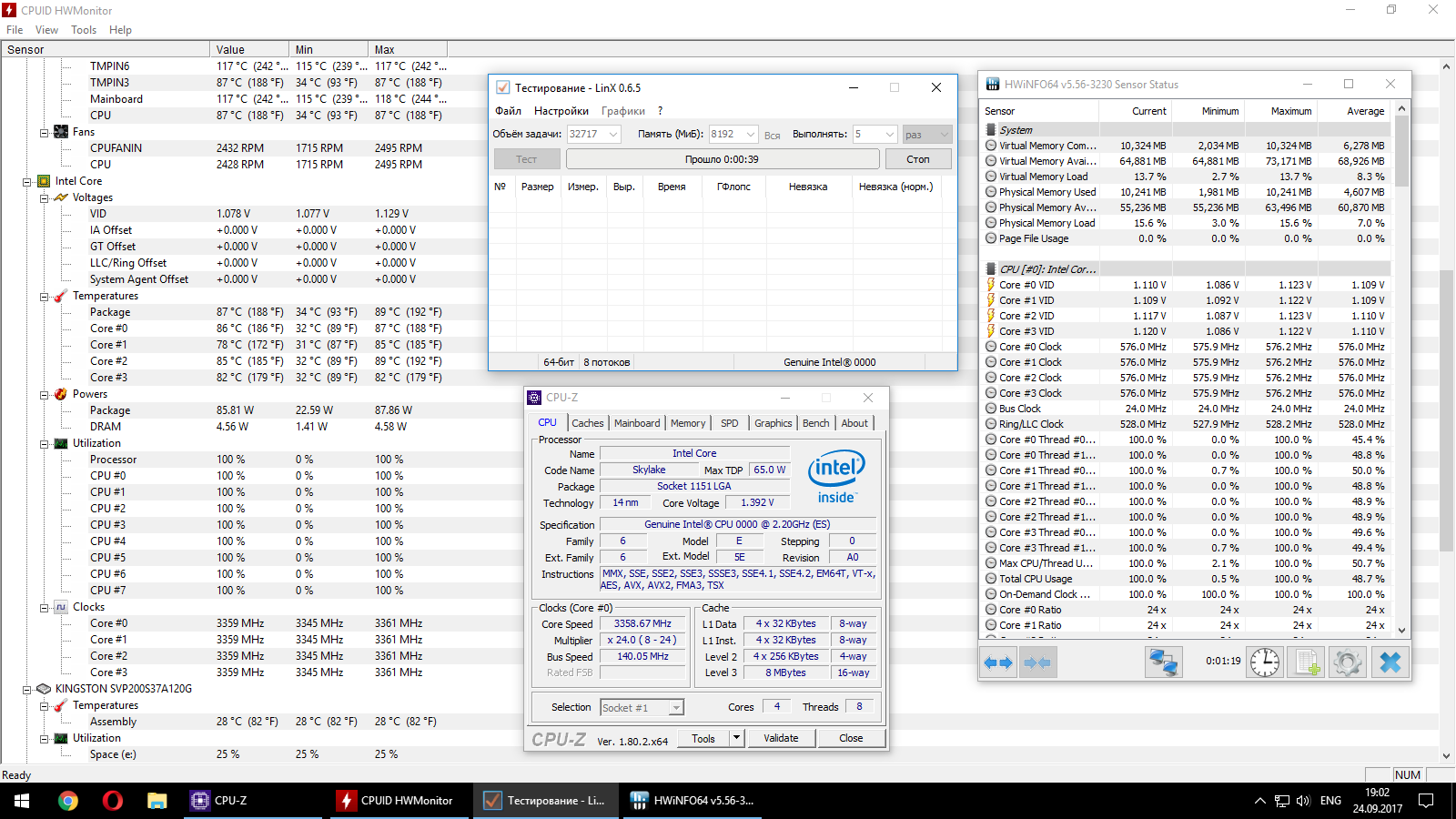Click the HWiNFO System group icon

click(991, 130)
